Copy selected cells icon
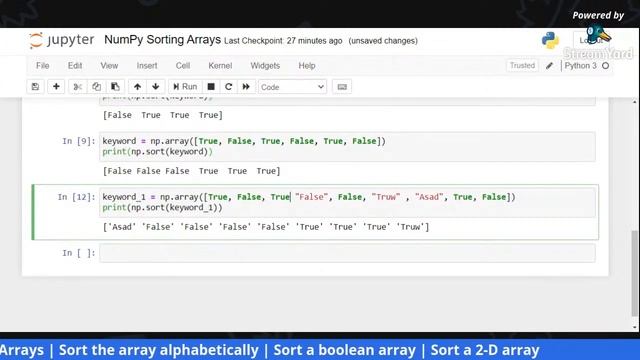 pos(96,87)
